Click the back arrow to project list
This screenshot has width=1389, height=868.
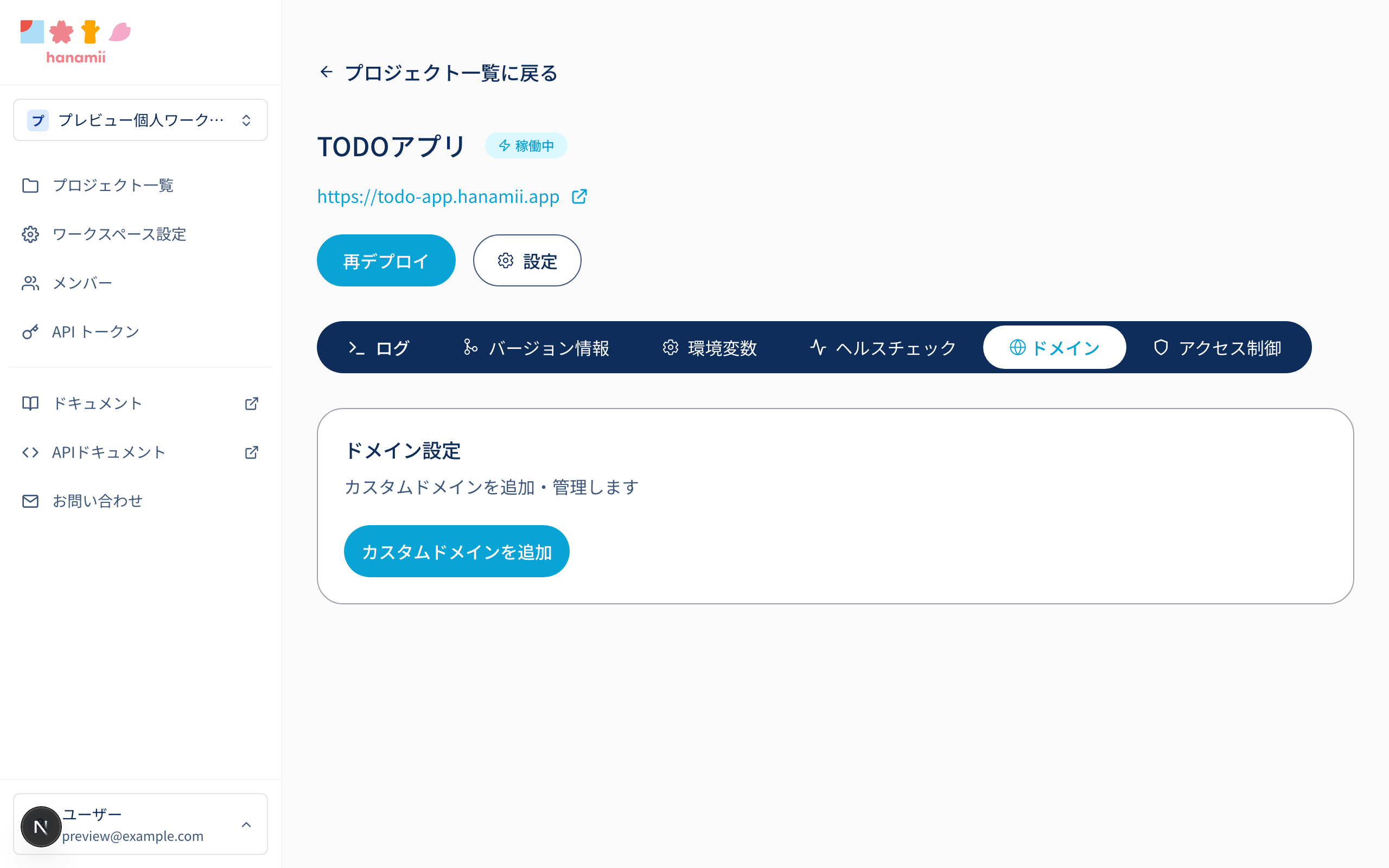[327, 72]
